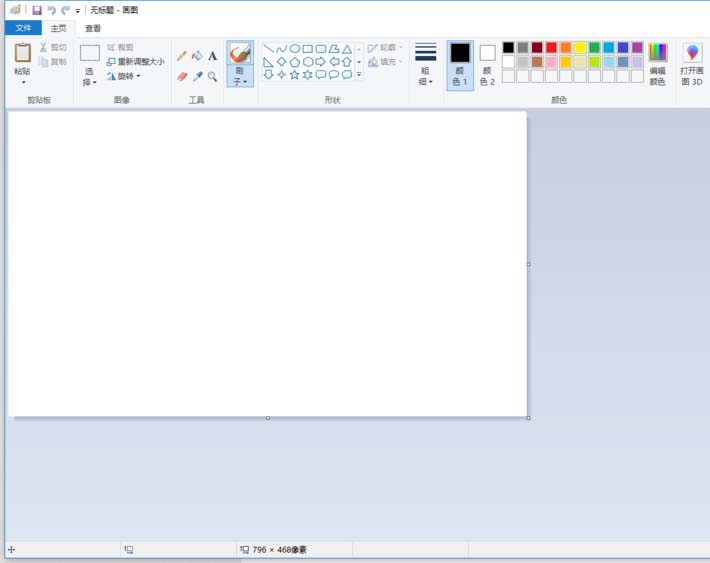Choose the Right triangle shape
Screen dimensions: 710x563
(269, 62)
